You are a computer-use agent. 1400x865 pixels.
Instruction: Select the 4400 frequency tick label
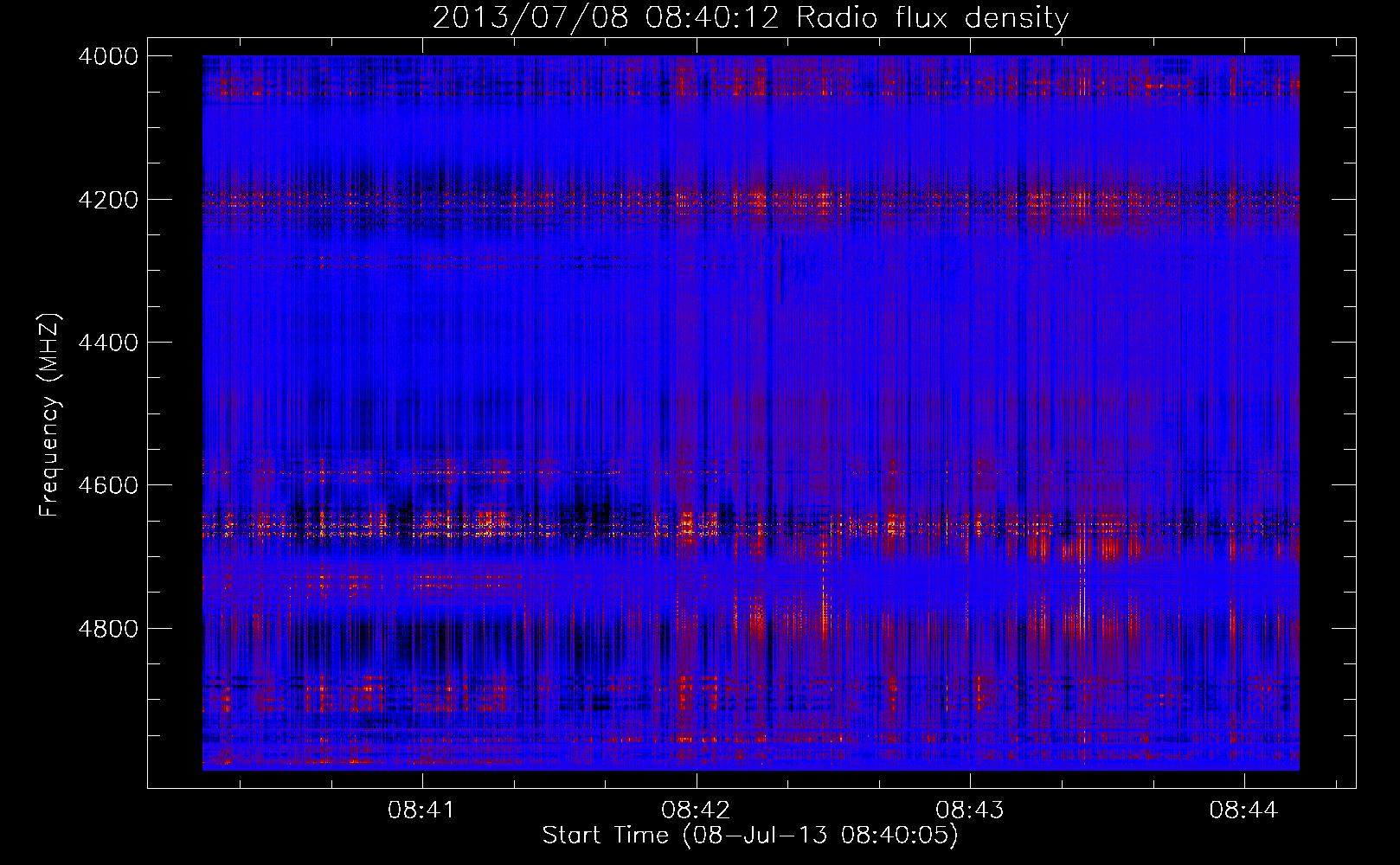click(108, 343)
